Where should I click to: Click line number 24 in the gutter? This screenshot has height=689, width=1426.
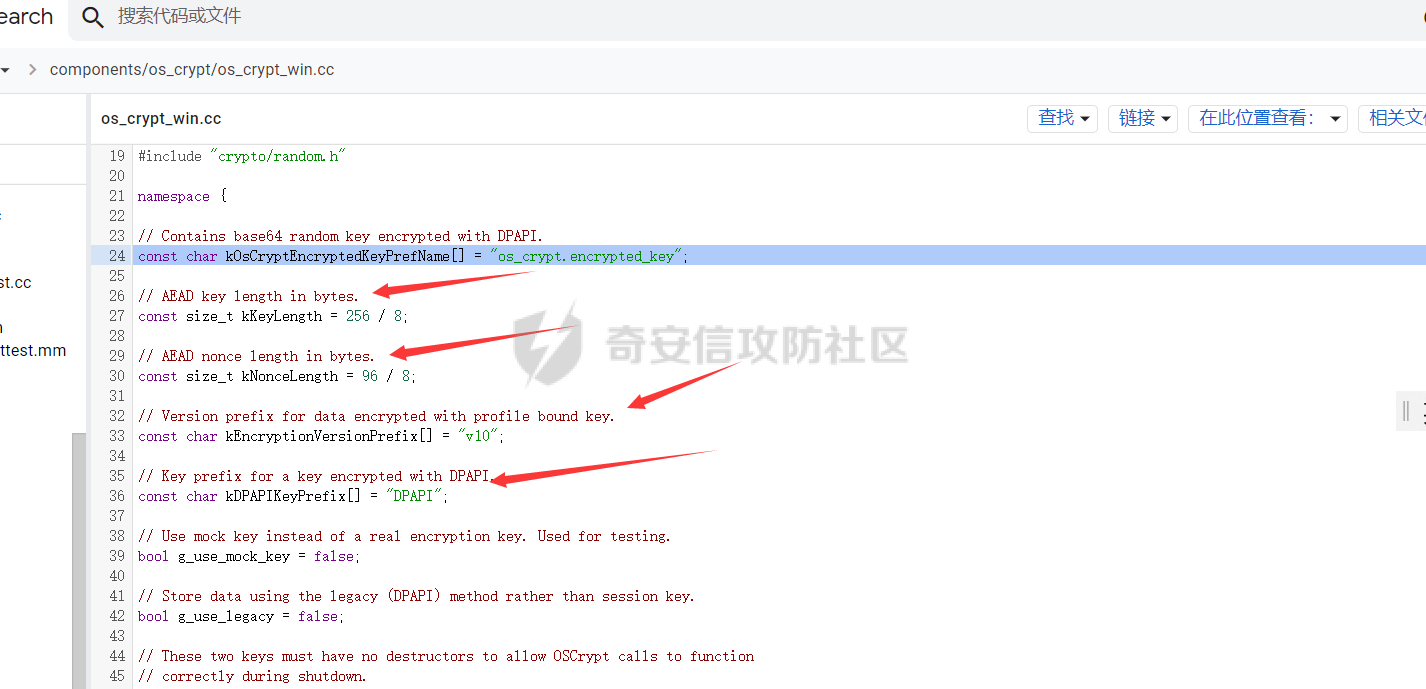pos(117,256)
